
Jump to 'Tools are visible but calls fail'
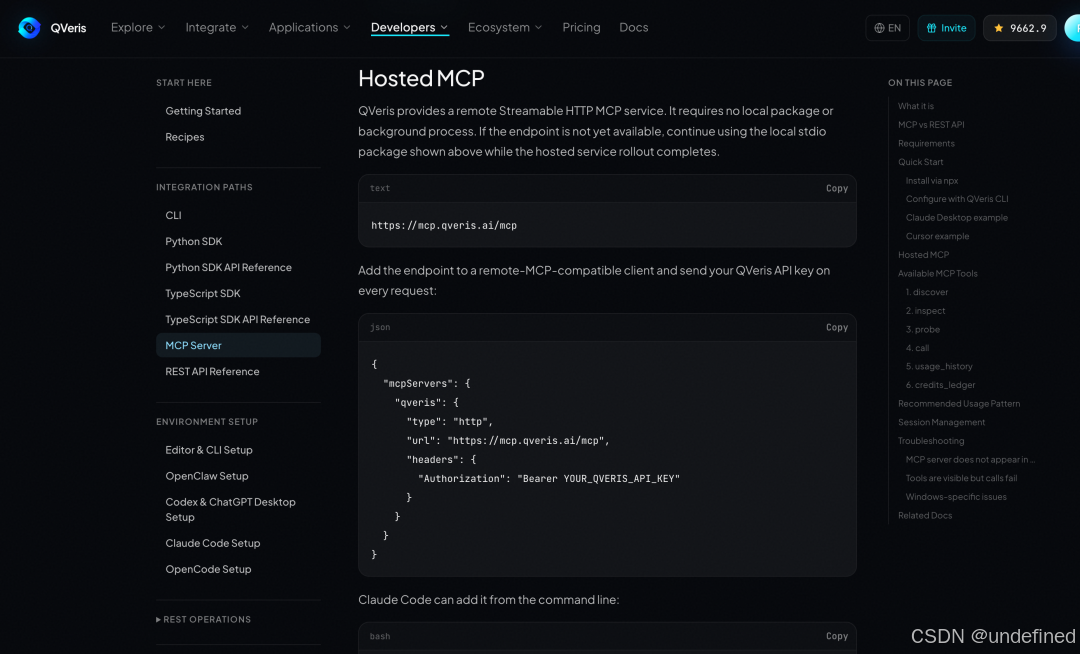(x=961, y=478)
